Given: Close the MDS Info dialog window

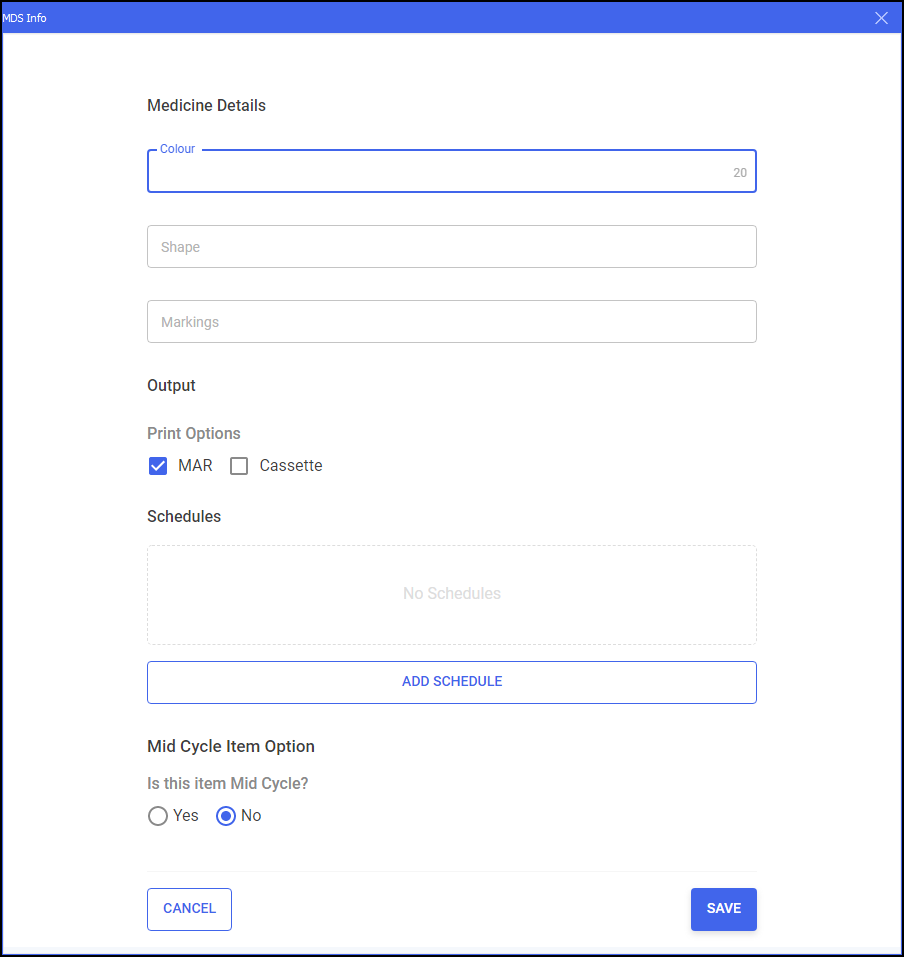Looking at the screenshot, I should pyautogui.click(x=881, y=18).
